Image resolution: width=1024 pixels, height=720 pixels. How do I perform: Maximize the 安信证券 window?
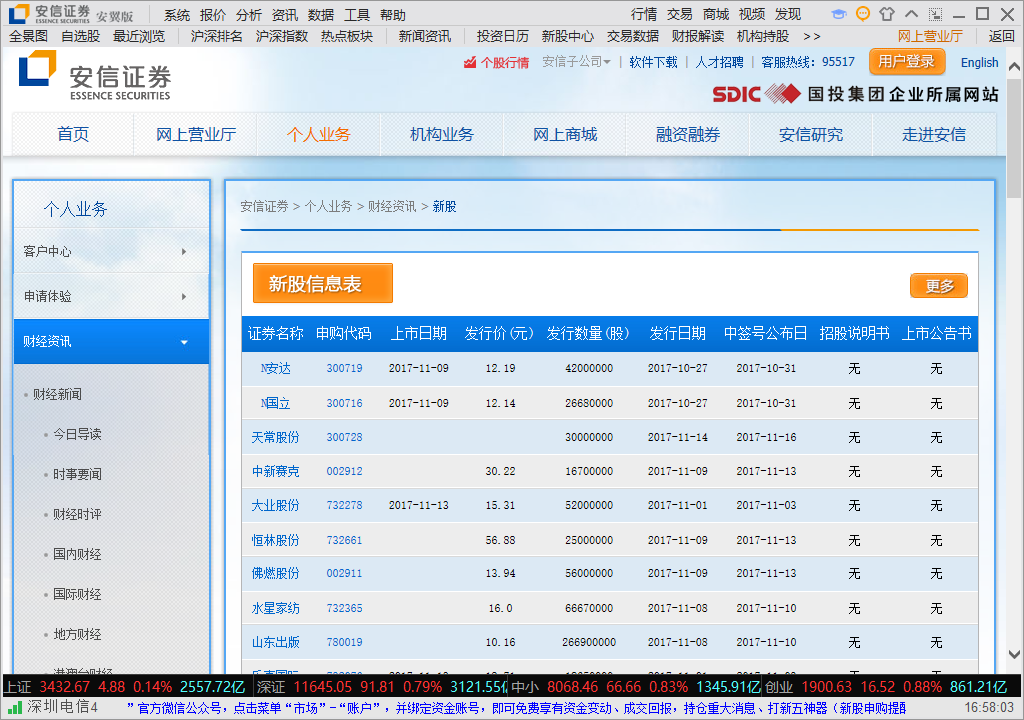tap(983, 14)
